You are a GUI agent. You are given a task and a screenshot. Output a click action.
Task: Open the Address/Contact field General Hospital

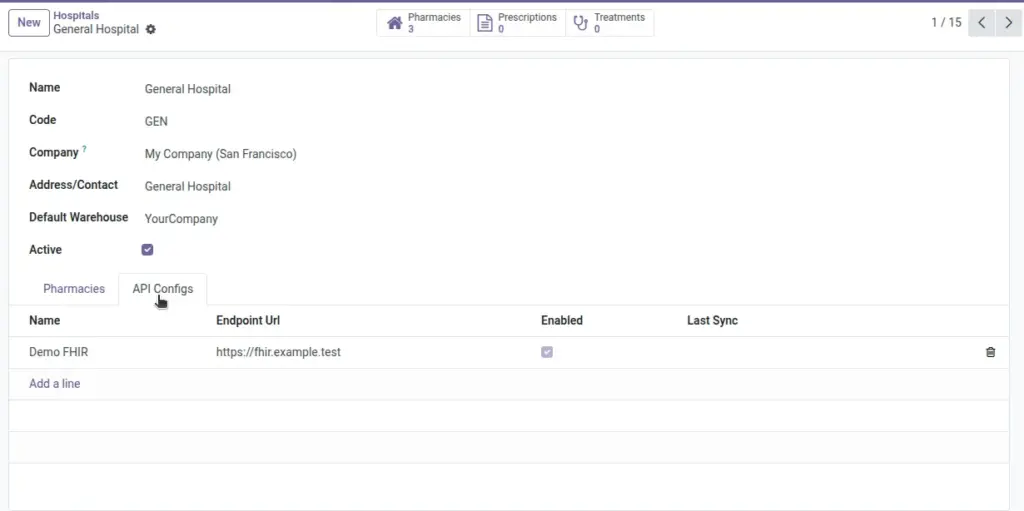187,186
